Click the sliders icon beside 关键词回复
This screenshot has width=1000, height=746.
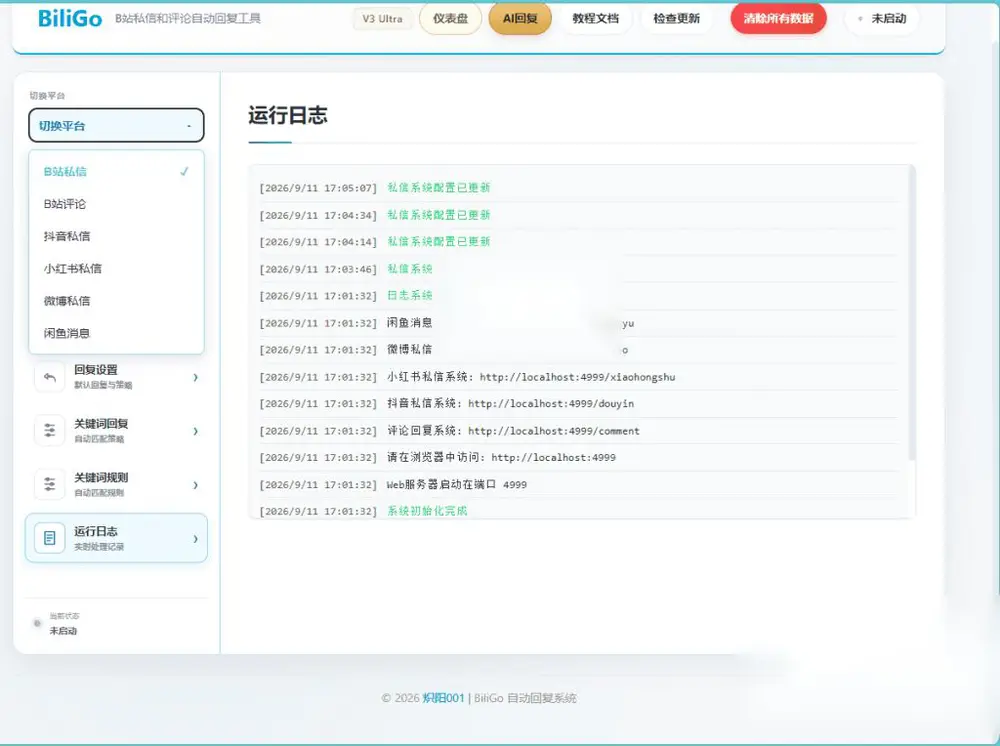click(50, 431)
